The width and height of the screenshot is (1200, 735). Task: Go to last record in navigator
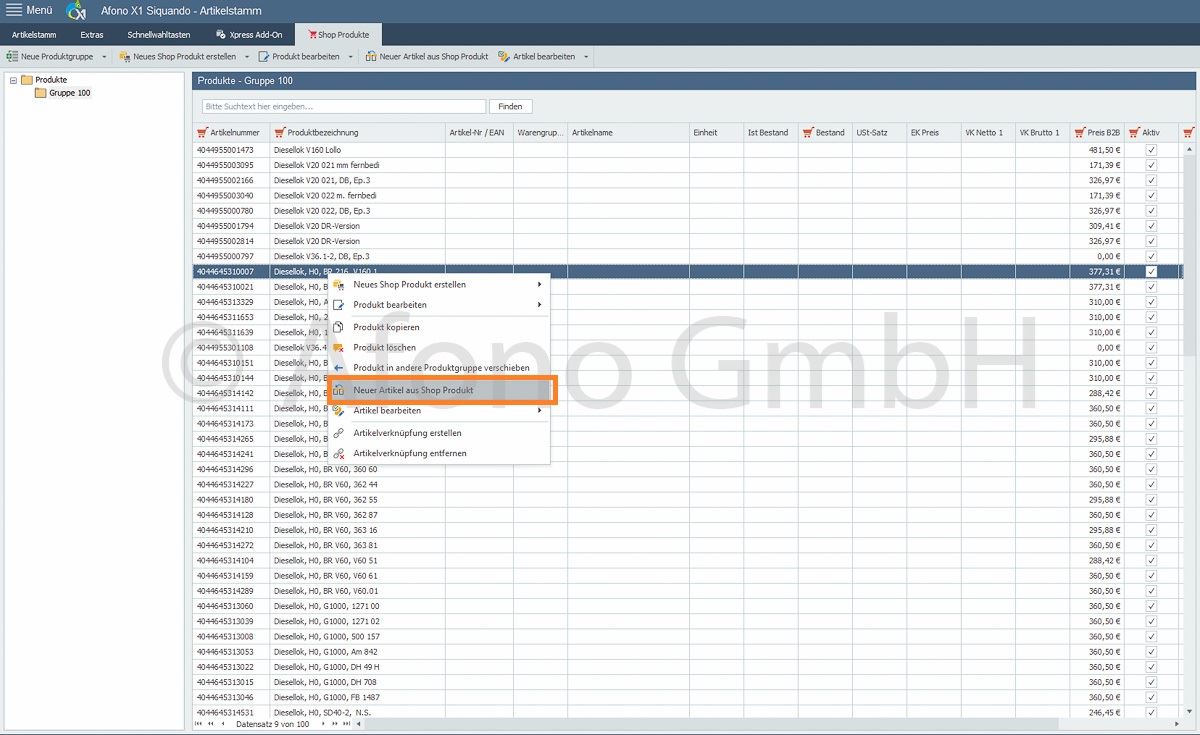347,723
